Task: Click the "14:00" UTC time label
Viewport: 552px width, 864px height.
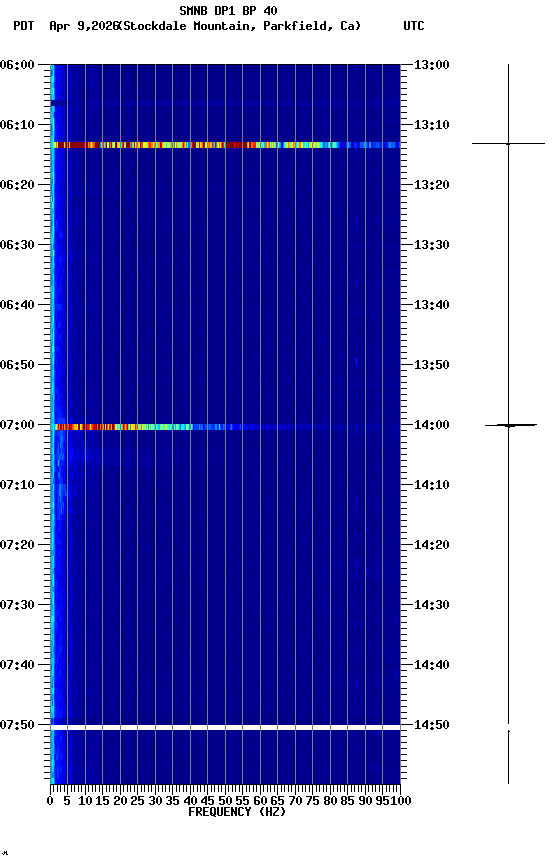Action: [x=432, y=425]
